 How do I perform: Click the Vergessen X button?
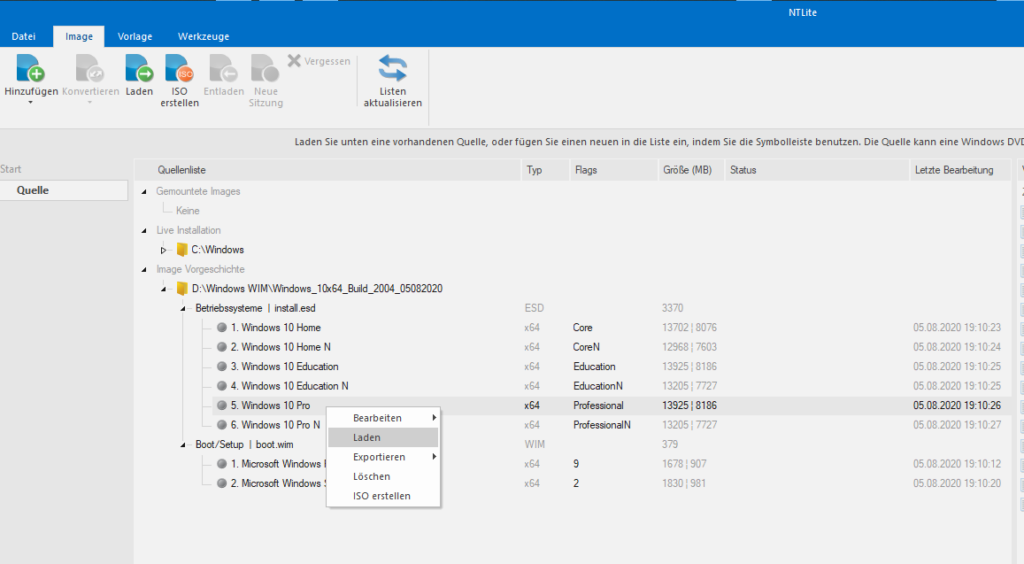[x=295, y=61]
